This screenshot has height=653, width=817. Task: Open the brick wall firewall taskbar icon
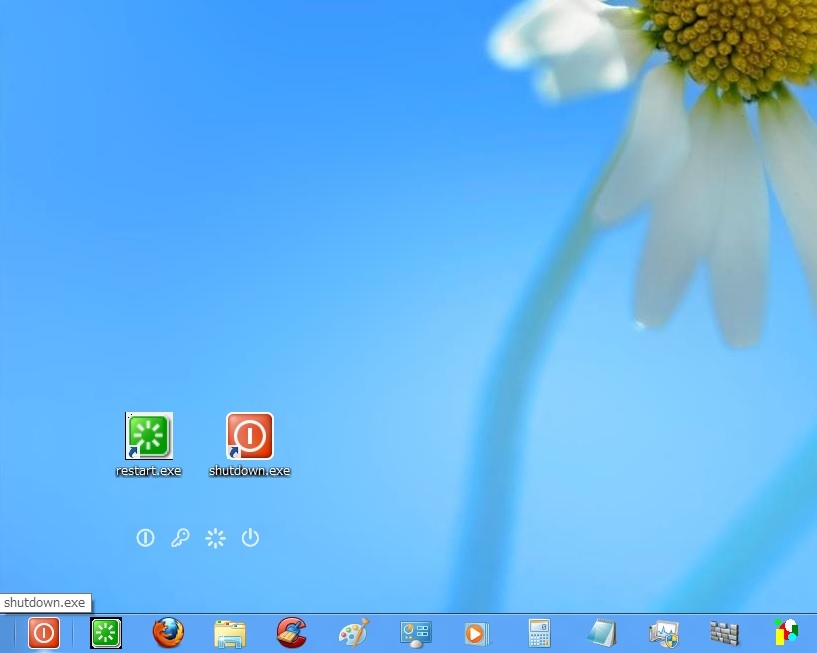click(724, 632)
